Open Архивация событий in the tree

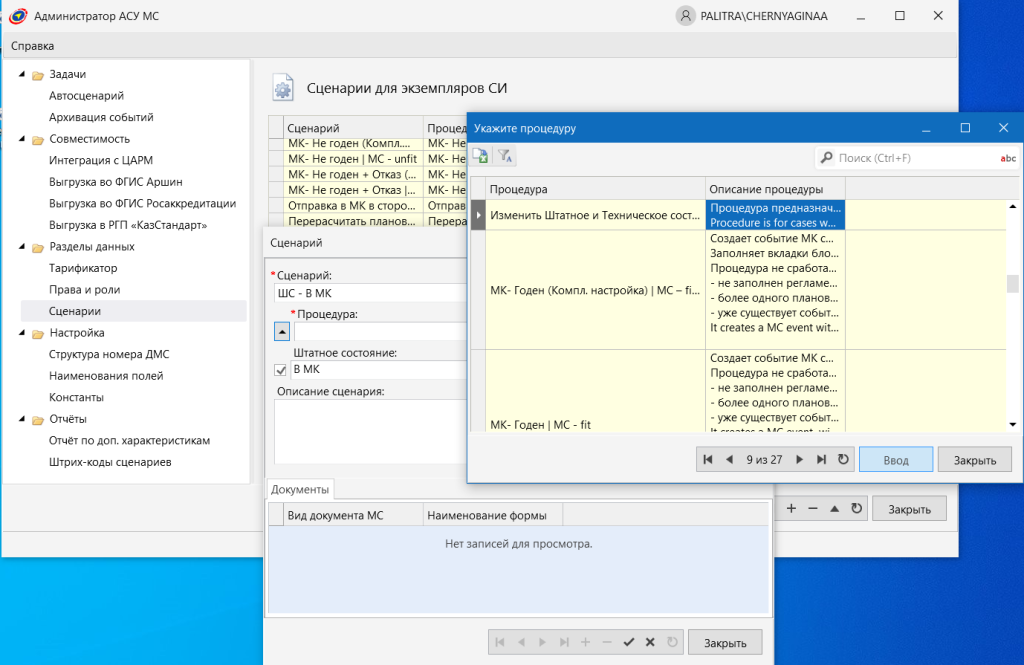pos(101,117)
